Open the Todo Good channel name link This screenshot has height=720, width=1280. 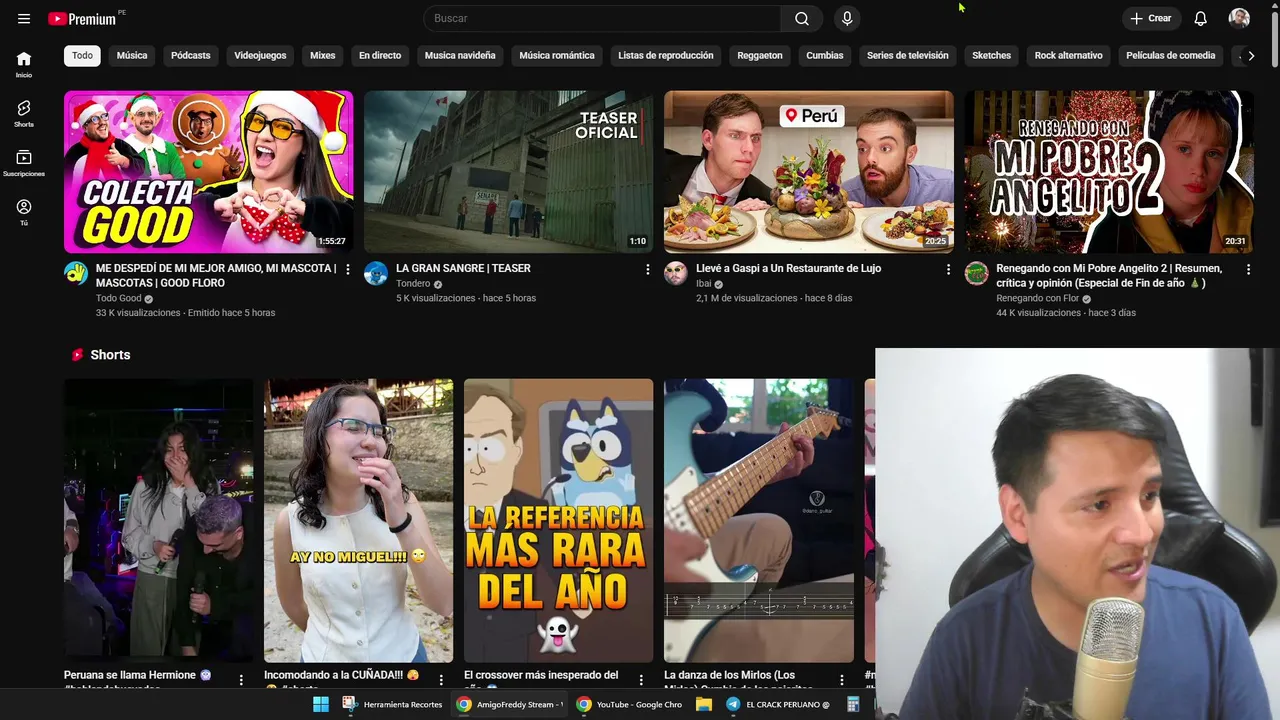pos(119,298)
